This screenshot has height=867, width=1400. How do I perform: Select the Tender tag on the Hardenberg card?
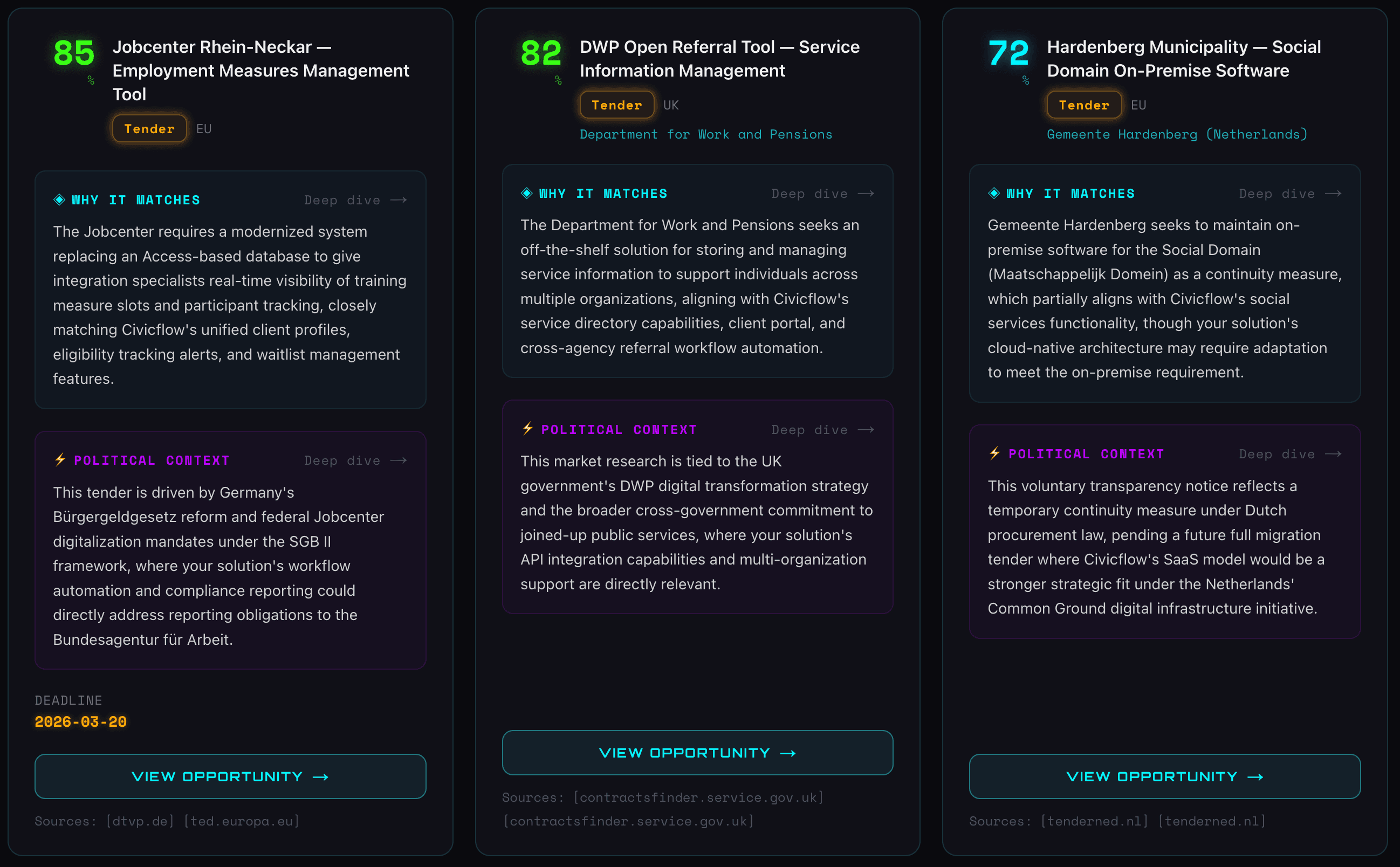tap(1083, 105)
